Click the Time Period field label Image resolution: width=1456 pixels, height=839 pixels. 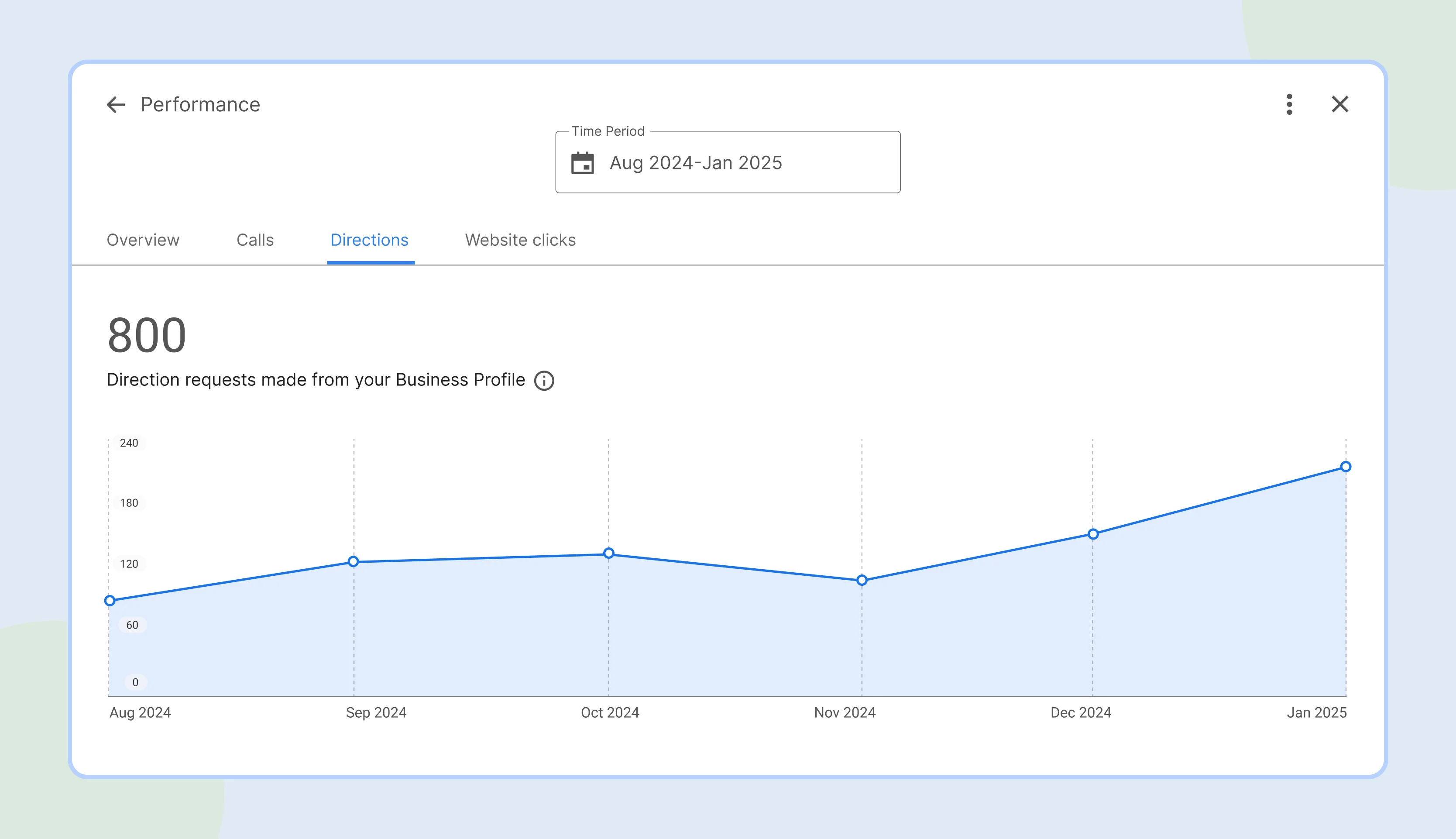tap(608, 131)
